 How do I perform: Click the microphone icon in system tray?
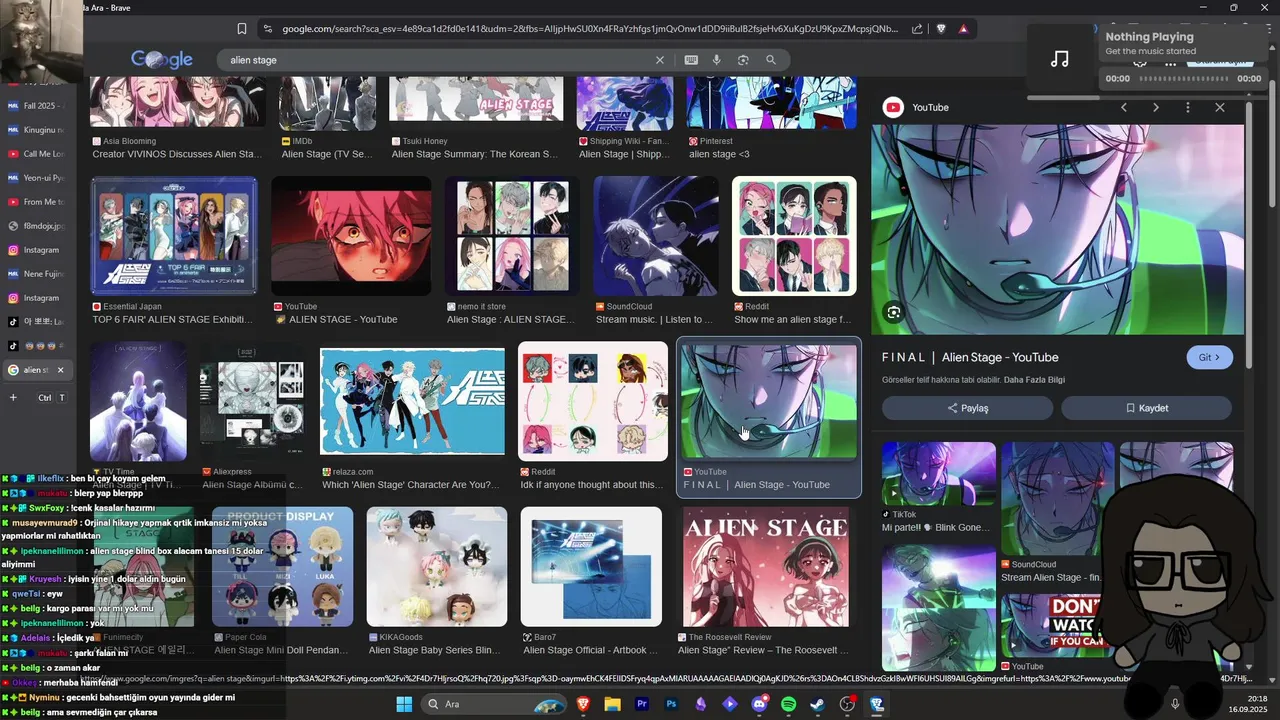click(1175, 704)
